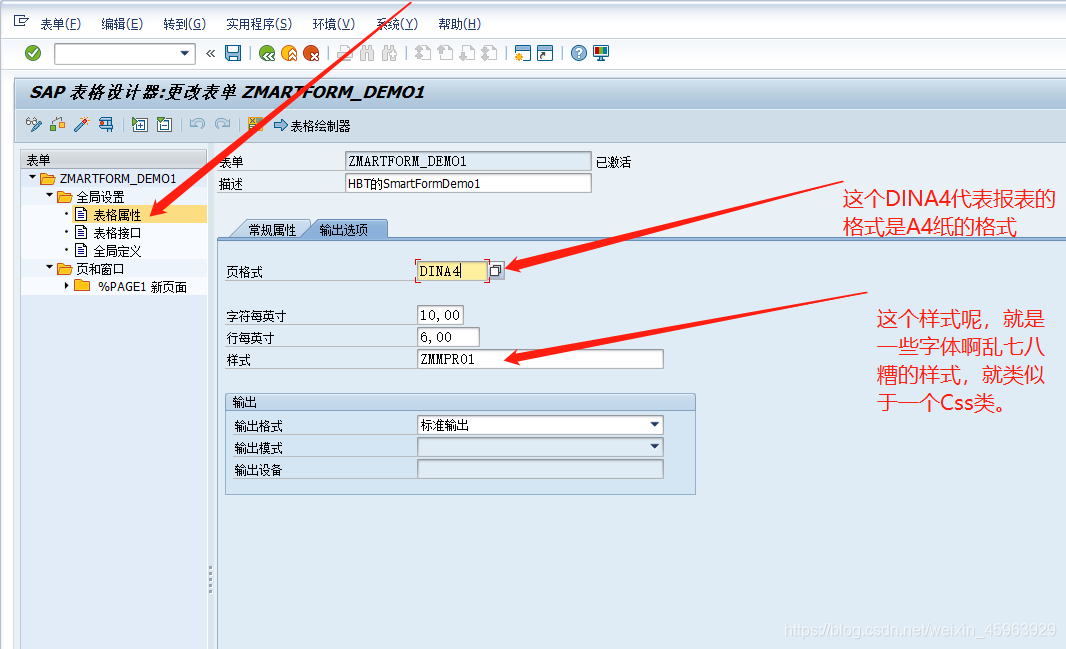Click the Activate magic wand icon
1066x649 pixels.
pos(82,124)
